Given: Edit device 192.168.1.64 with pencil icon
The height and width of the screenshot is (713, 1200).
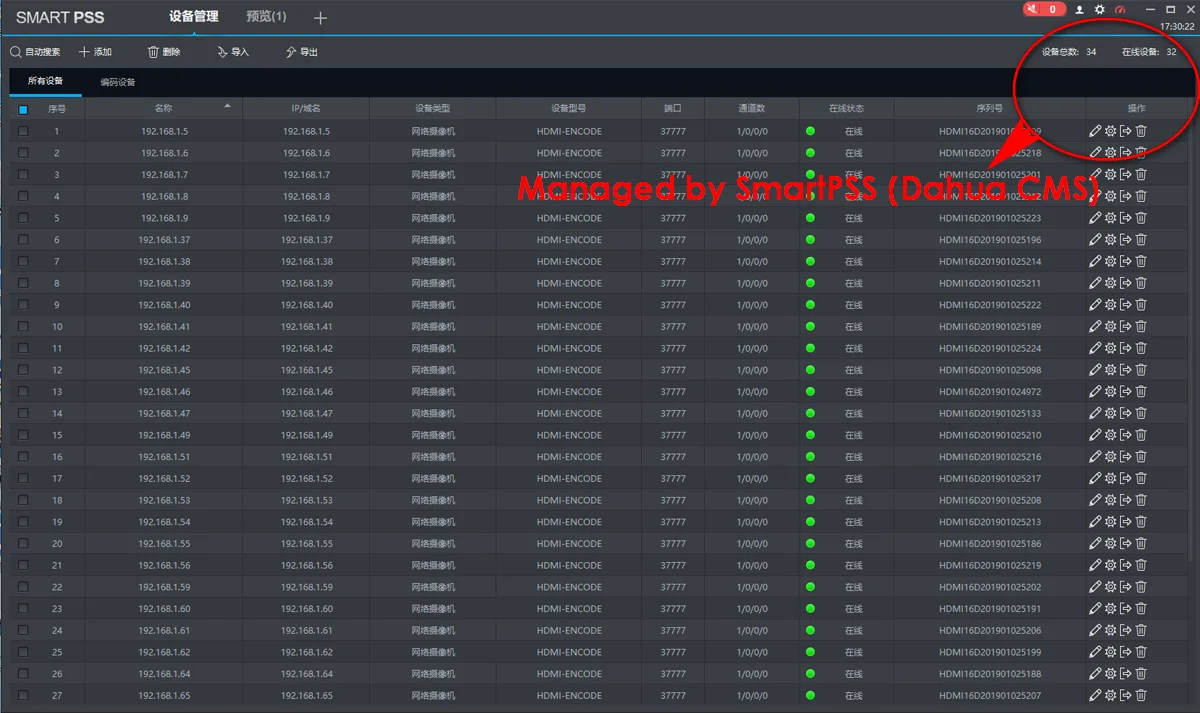Looking at the screenshot, I should [1095, 674].
